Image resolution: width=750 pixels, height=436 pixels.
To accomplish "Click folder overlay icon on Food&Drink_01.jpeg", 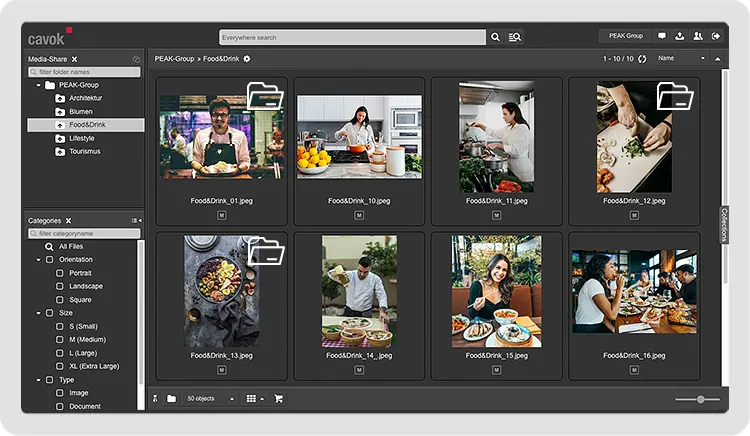I will pyautogui.click(x=265, y=96).
